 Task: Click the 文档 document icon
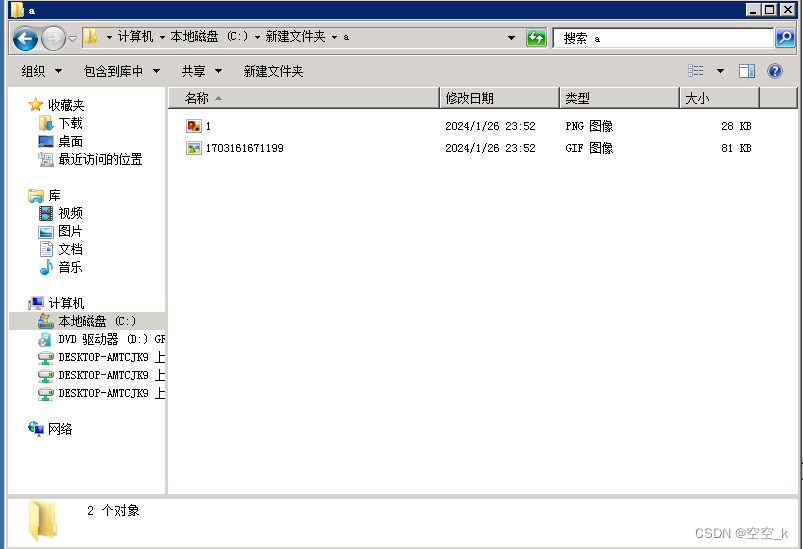coord(46,249)
